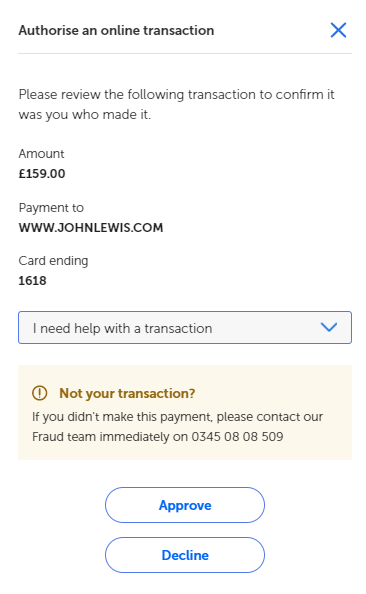Click the WWW.JOHNLEWIS.COM merchant name
The height and width of the screenshot is (594, 366).
pyautogui.click(x=91, y=228)
